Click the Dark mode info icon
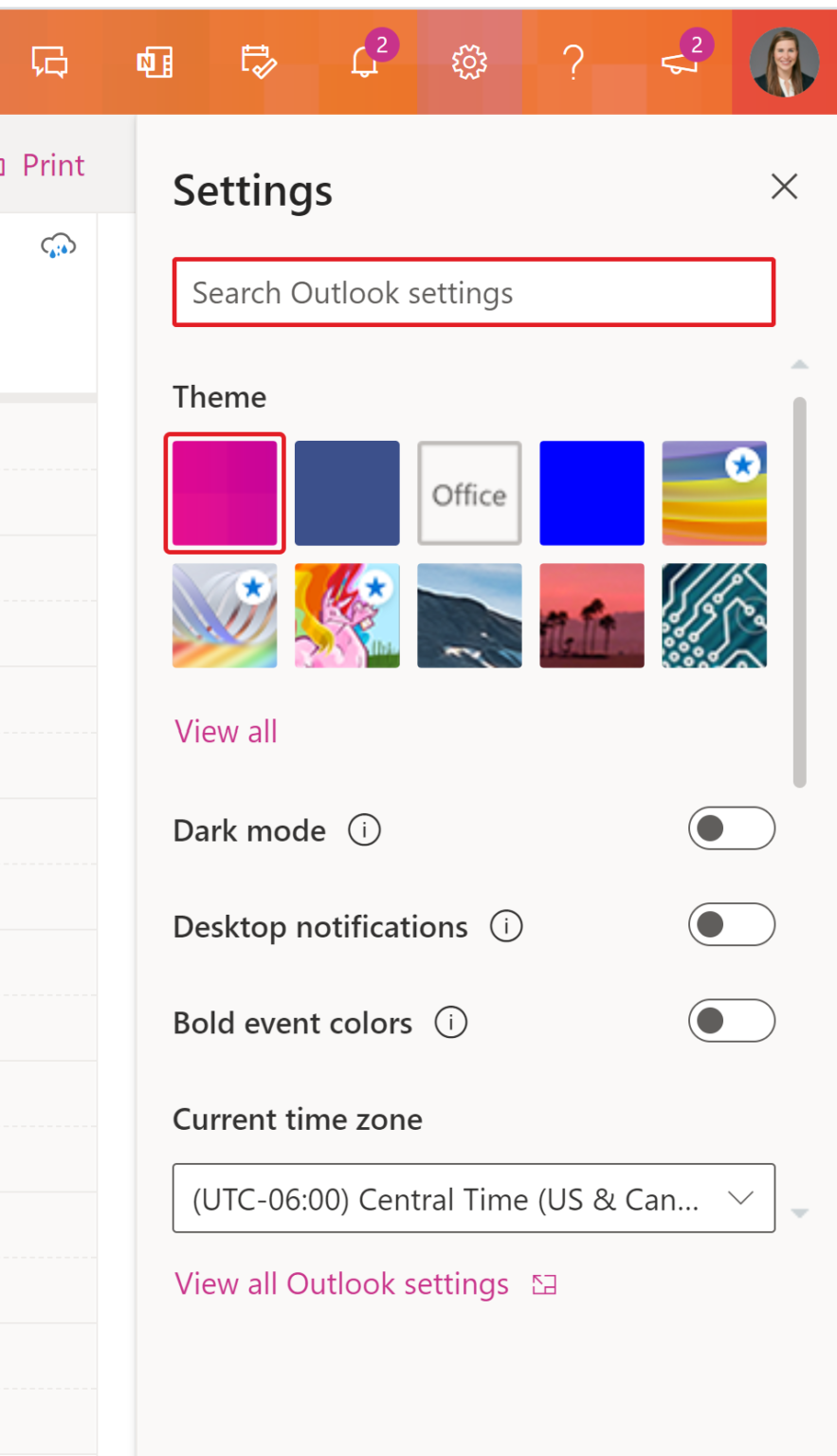 (364, 829)
